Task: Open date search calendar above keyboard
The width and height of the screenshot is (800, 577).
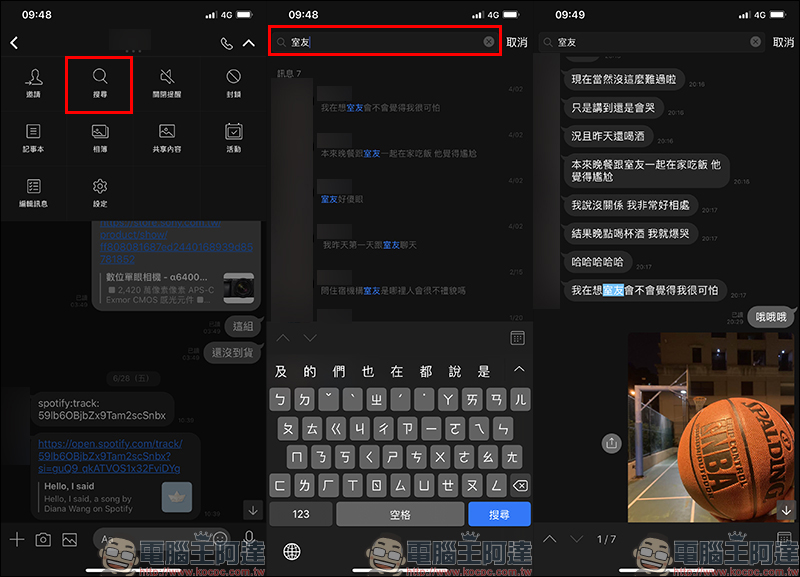Action: coord(517,338)
